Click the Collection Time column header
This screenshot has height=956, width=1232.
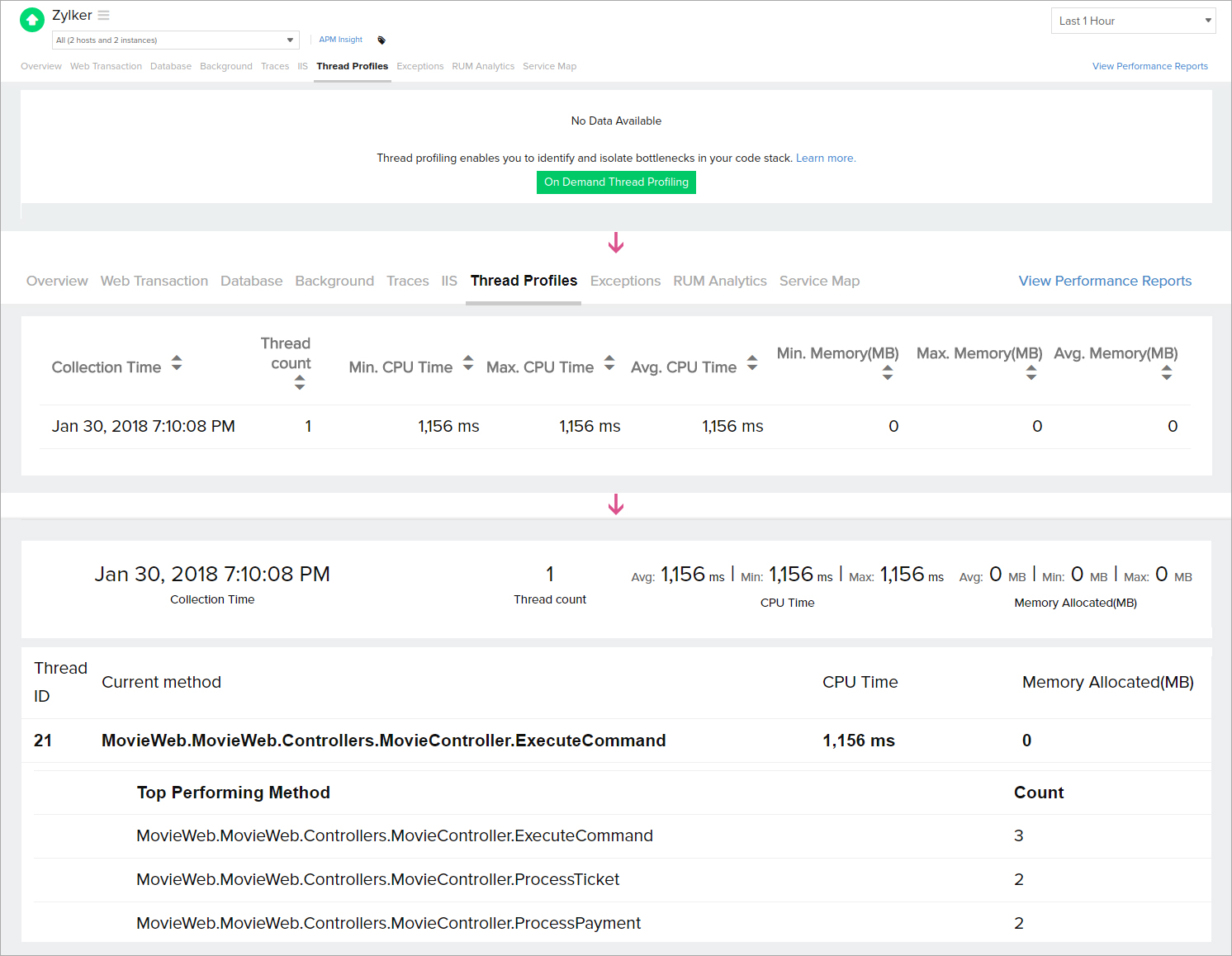tap(107, 367)
